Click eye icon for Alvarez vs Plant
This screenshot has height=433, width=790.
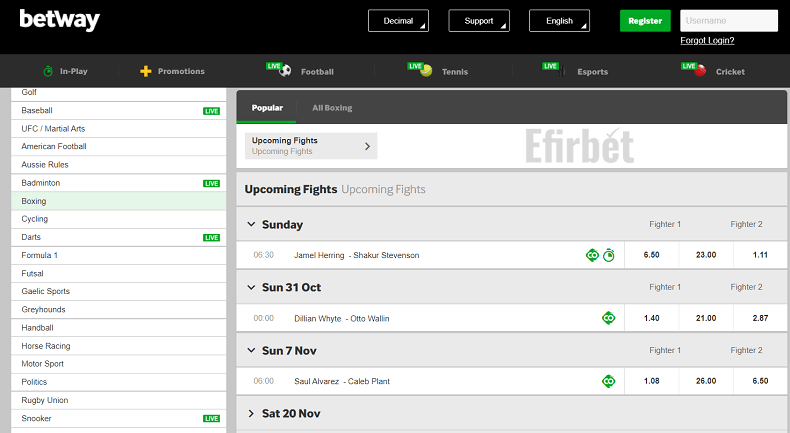click(x=609, y=381)
